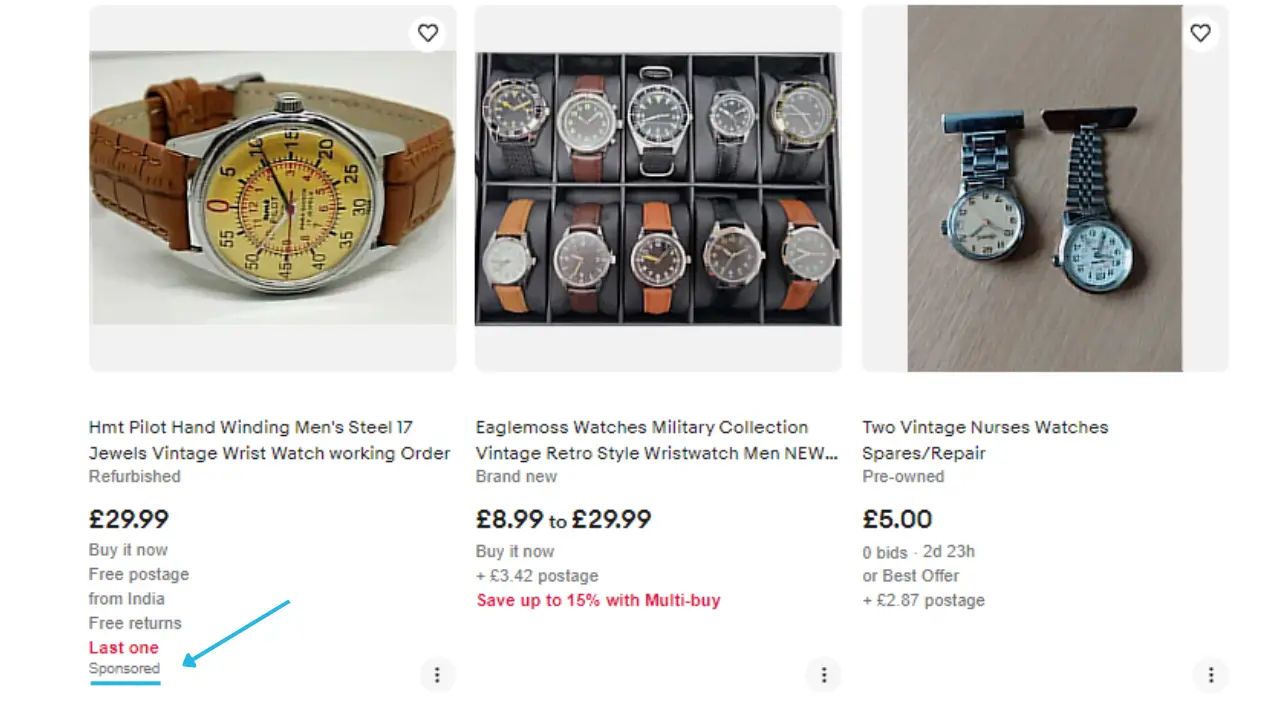
Task: Click the yellow HMT watch photo
Action: 272,187
